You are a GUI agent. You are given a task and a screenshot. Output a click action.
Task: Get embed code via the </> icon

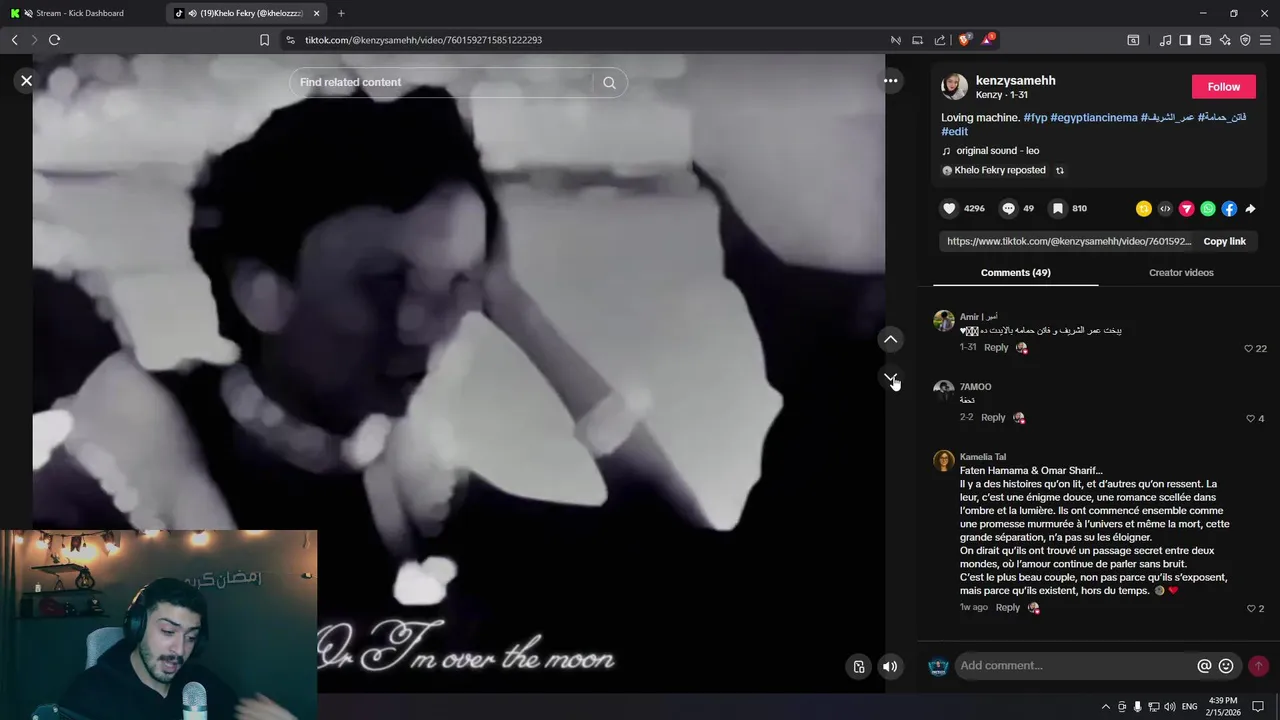(1165, 209)
